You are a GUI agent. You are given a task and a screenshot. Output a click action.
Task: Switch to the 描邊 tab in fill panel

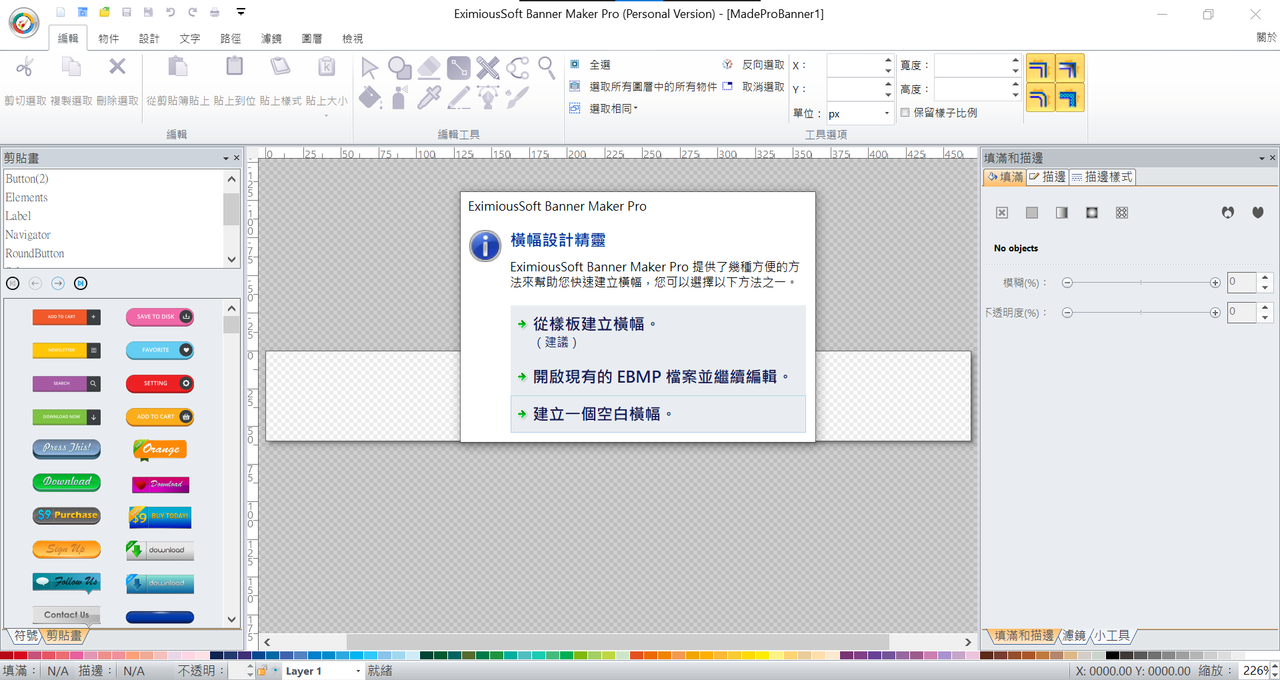tap(1046, 177)
